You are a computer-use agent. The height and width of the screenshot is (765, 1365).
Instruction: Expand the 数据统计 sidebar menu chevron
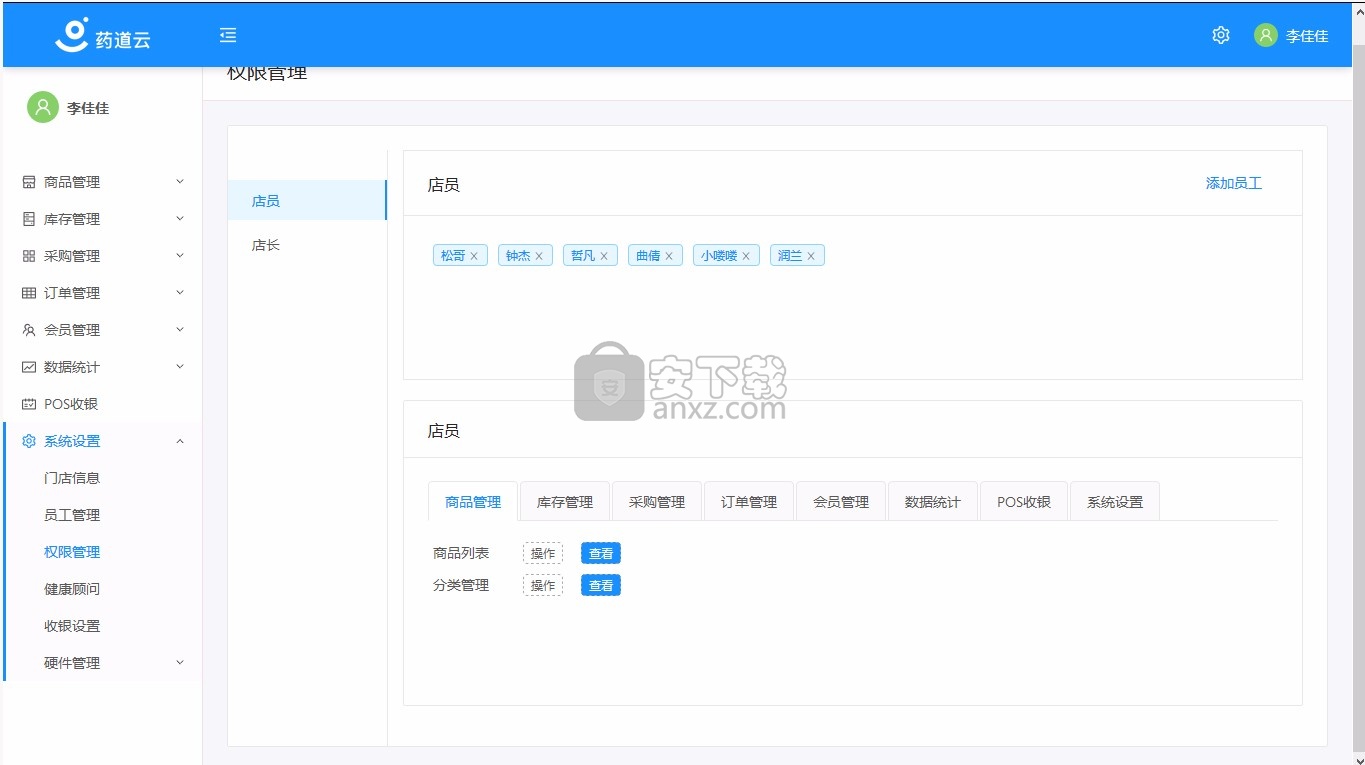[x=180, y=366]
